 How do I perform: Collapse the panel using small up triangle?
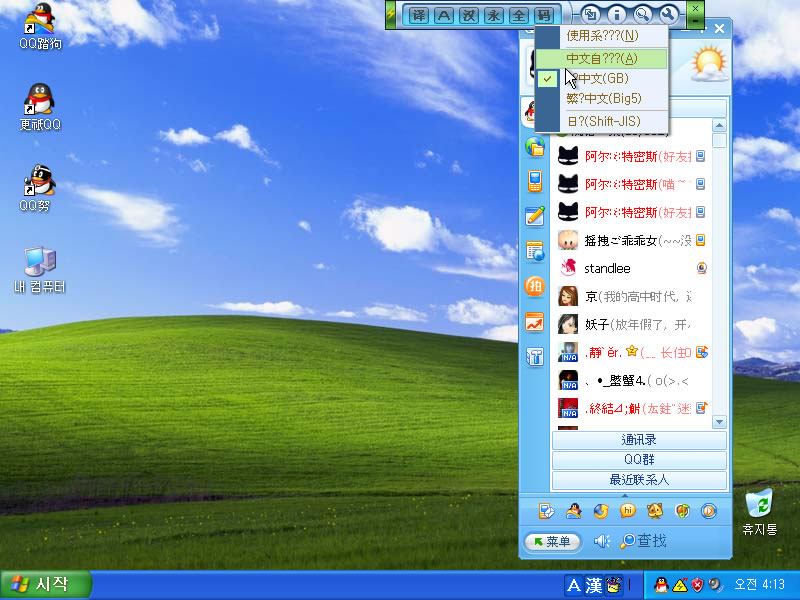pos(625,495)
